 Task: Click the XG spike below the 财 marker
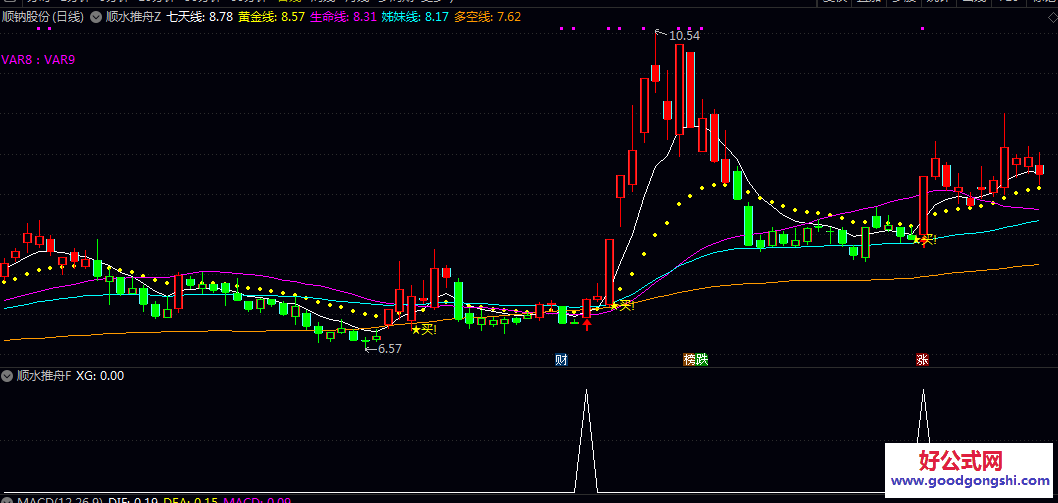(x=586, y=440)
